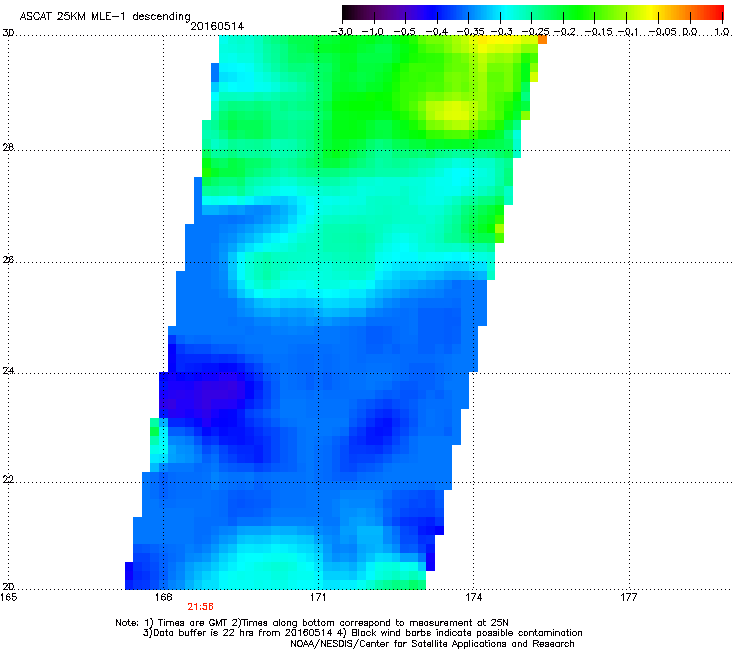Select note "Black wind barbs indicate possible contamination"
740x650 pixels.
click(x=467, y=633)
